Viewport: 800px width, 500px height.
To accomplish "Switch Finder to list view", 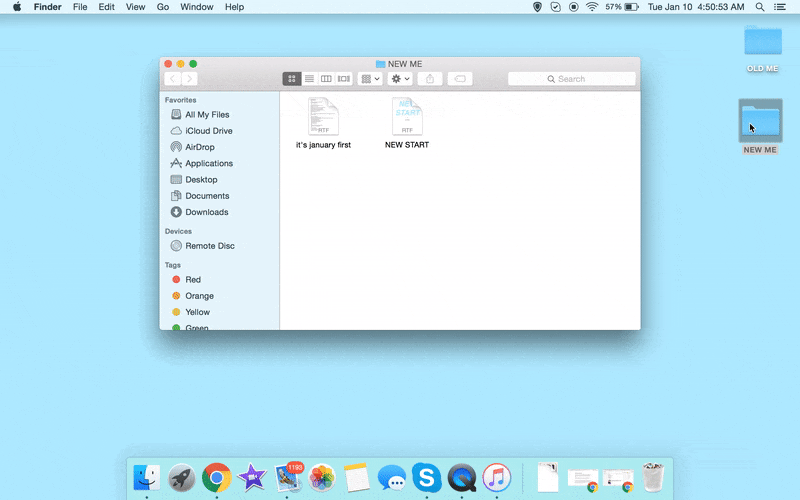I will coord(309,79).
